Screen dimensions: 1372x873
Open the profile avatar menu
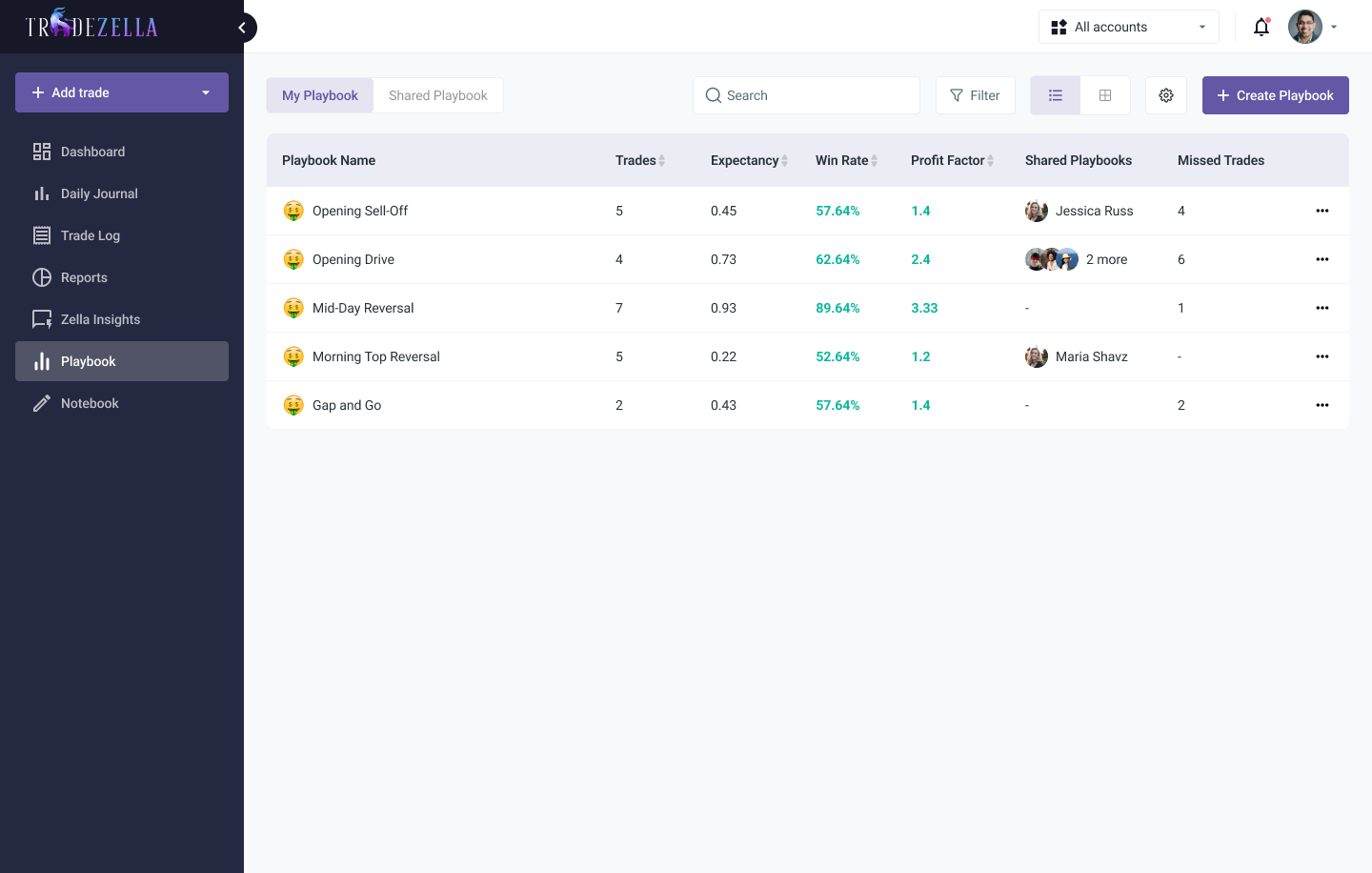pyautogui.click(x=1305, y=26)
